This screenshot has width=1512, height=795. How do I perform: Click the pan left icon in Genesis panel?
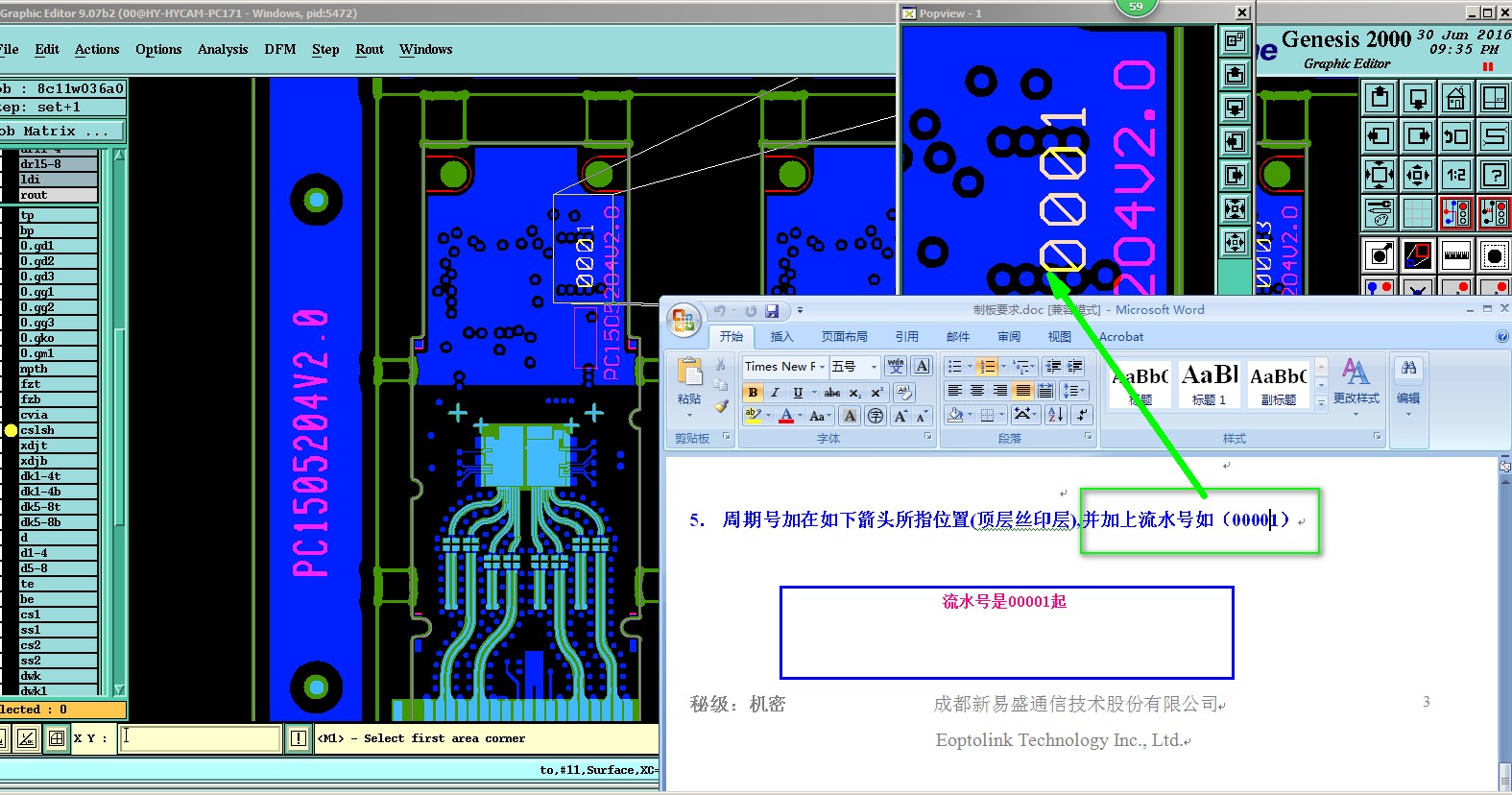pyautogui.click(x=1380, y=135)
